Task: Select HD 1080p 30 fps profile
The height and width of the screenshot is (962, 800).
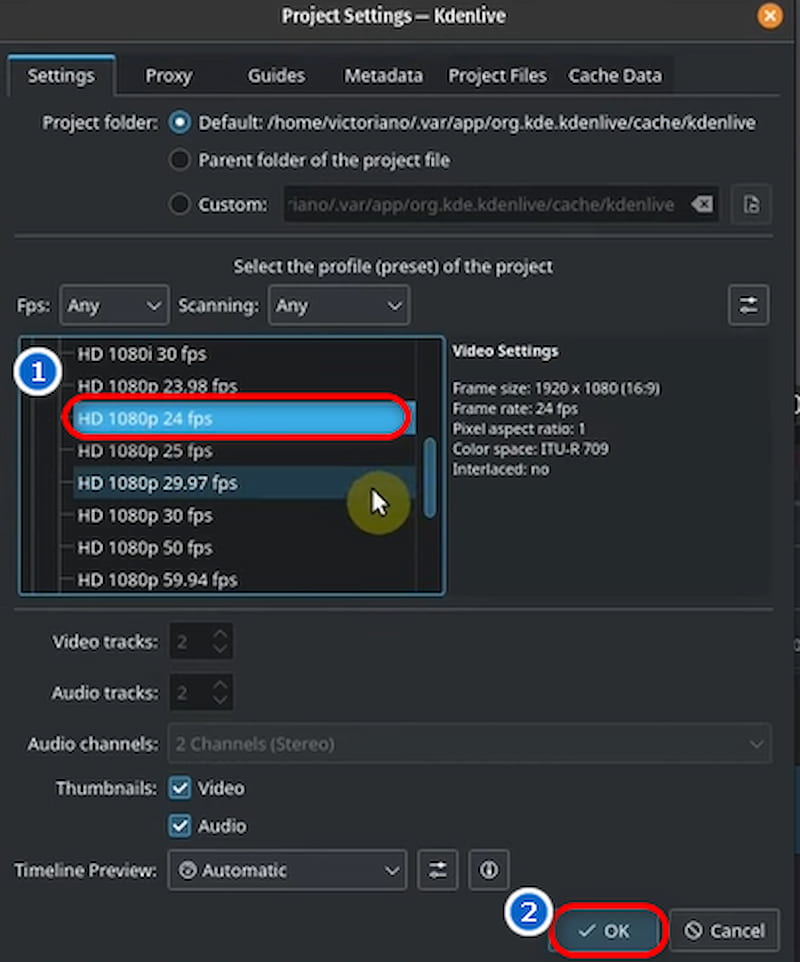Action: [244, 515]
